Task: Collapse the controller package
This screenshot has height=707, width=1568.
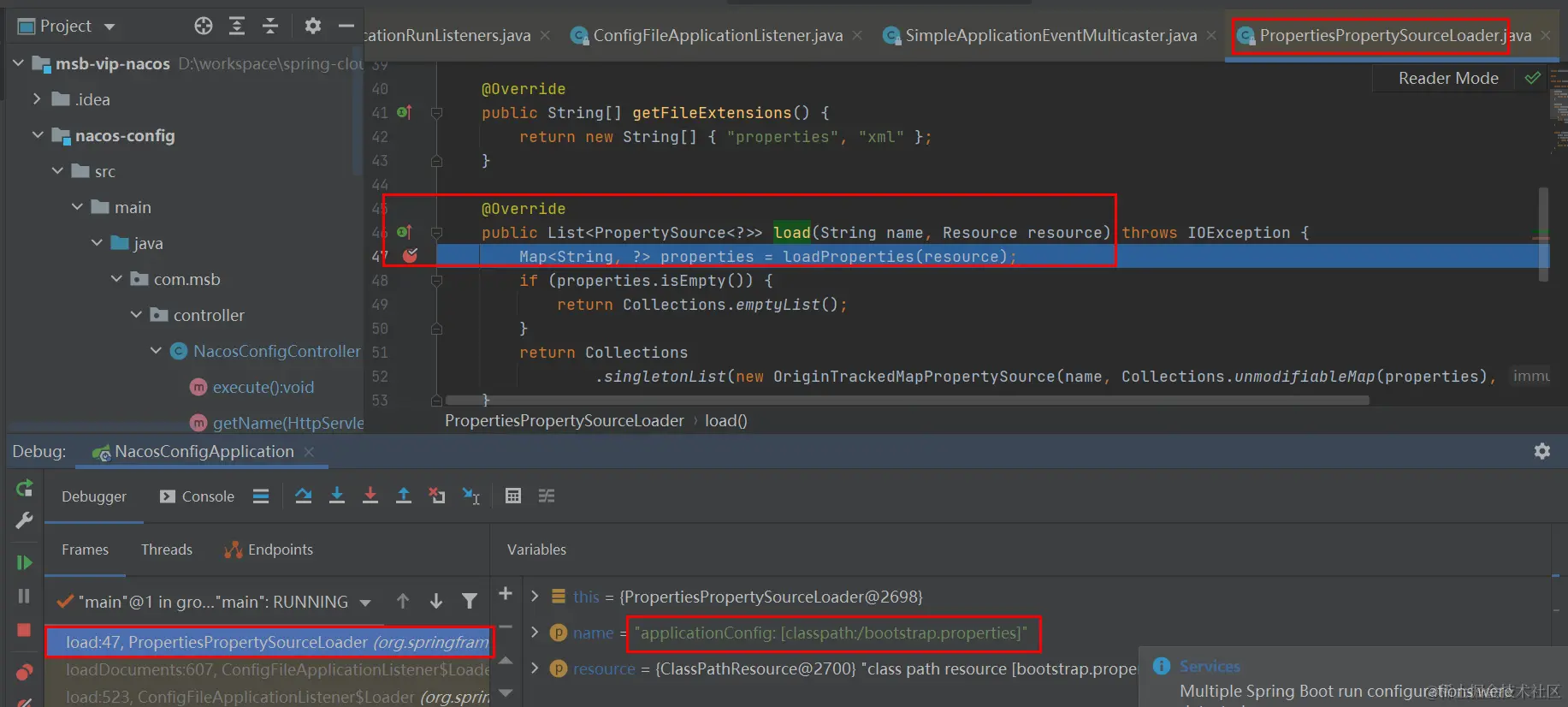Action: [x=136, y=315]
